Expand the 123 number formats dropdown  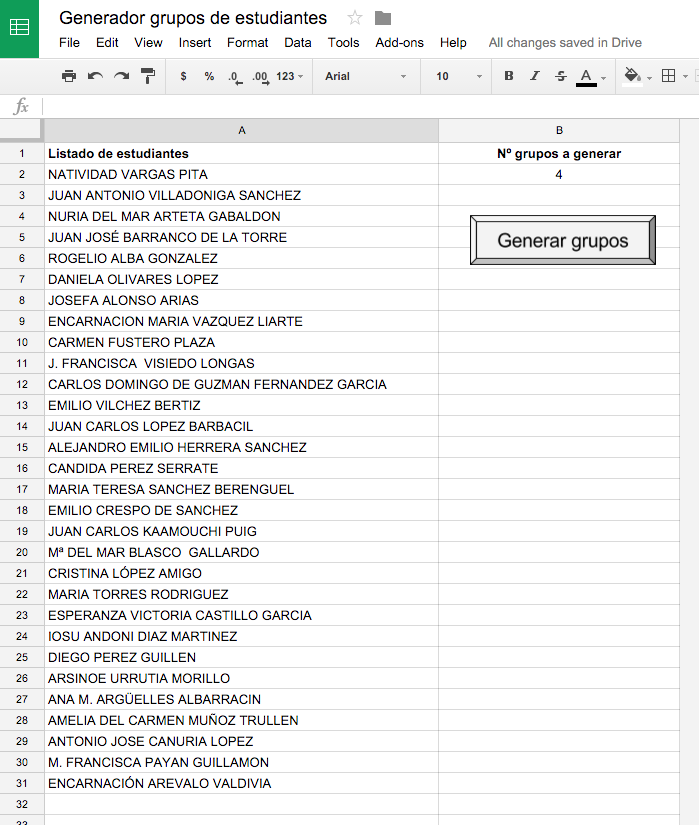[290, 76]
